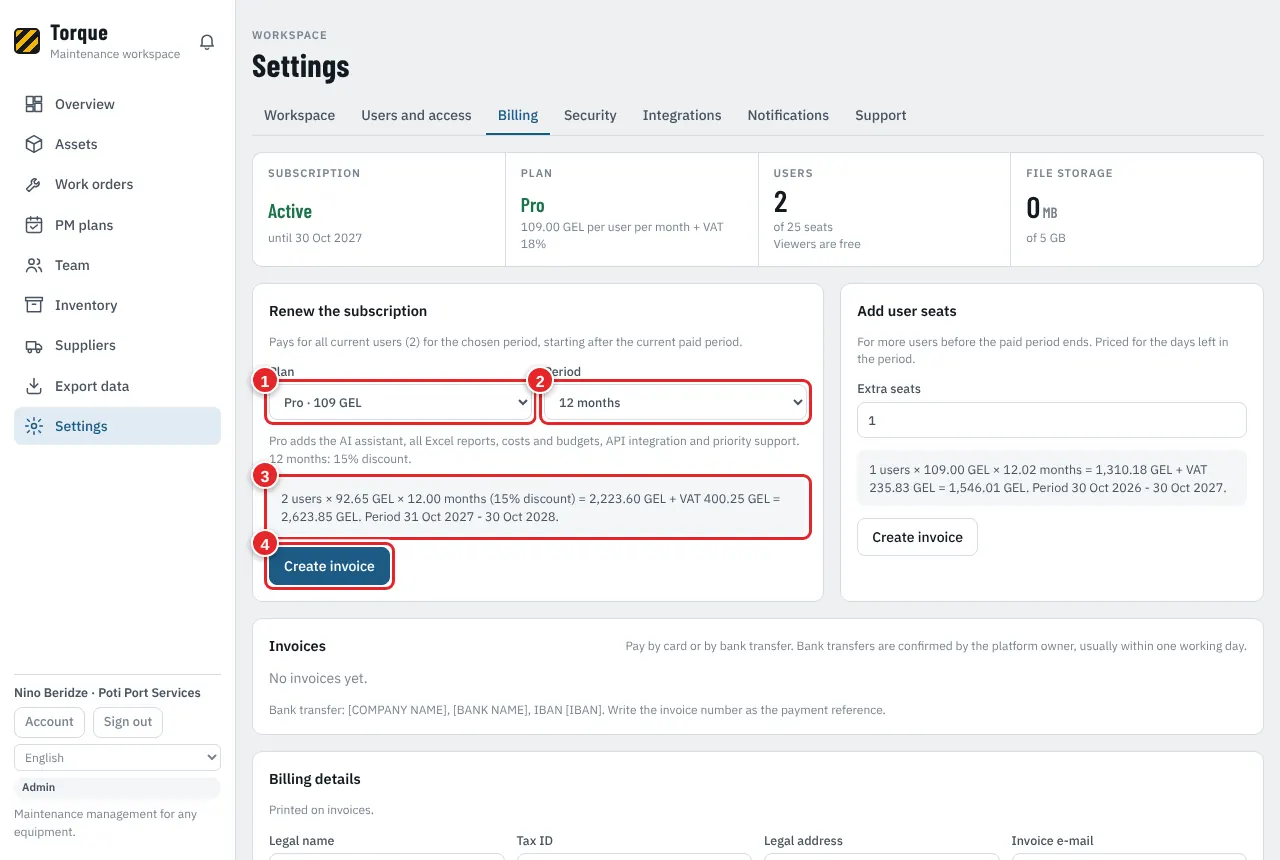Click the Active subscription status text
Viewport: 1280px width, 860px height.
[x=290, y=211]
